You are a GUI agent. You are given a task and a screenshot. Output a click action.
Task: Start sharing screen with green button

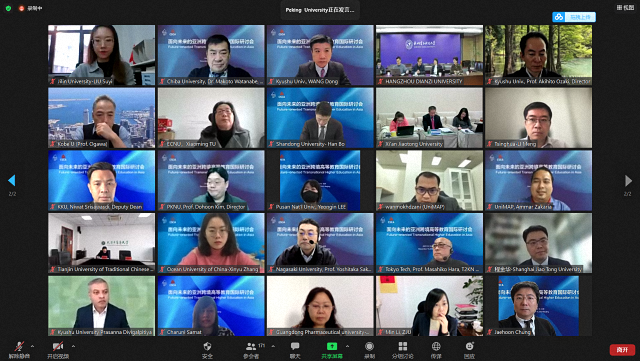[x=332, y=350]
